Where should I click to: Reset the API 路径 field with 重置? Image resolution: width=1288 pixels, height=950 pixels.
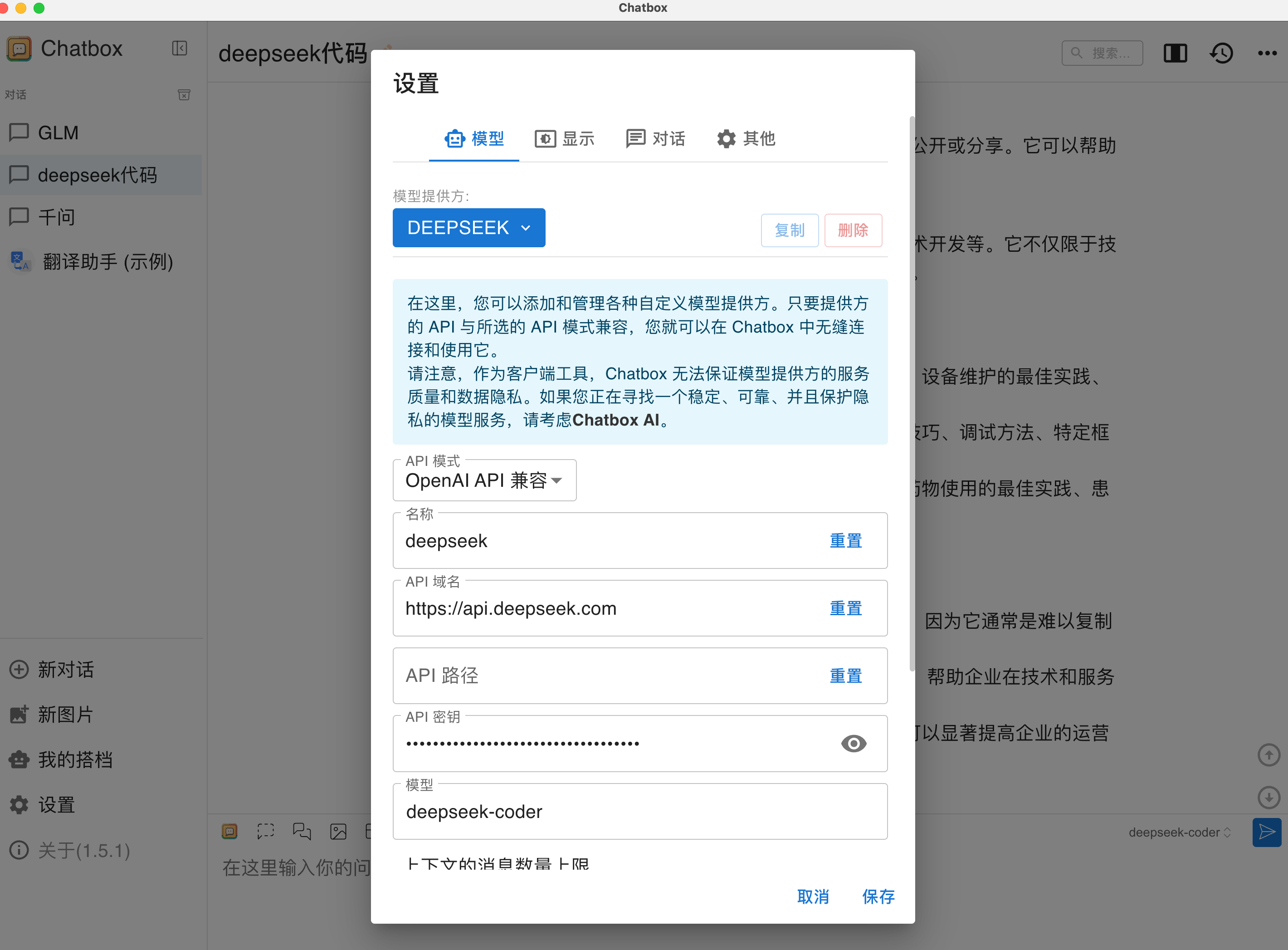pyautogui.click(x=846, y=676)
